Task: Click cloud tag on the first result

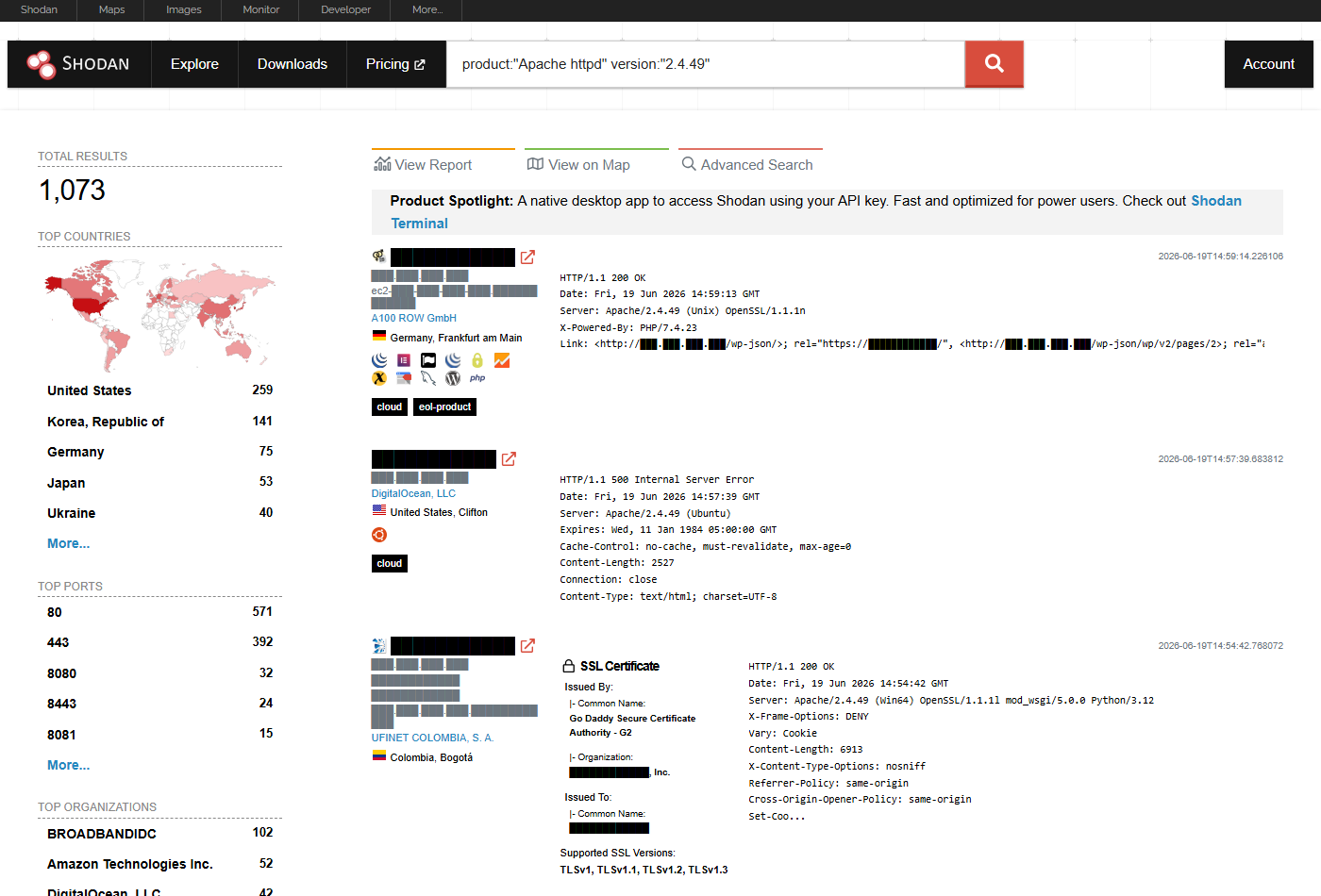Action: coord(390,407)
